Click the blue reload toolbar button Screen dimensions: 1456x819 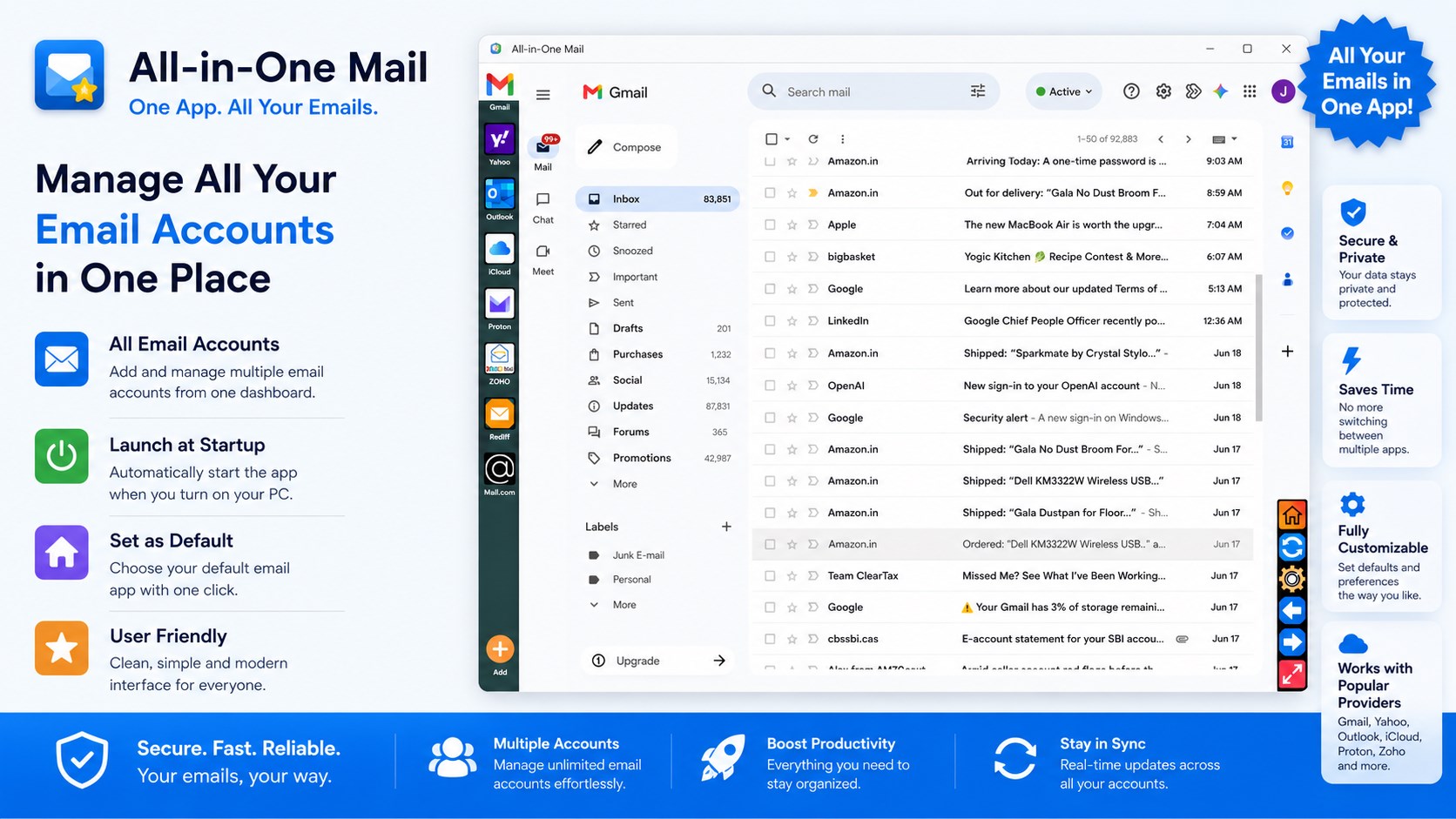(x=1292, y=547)
